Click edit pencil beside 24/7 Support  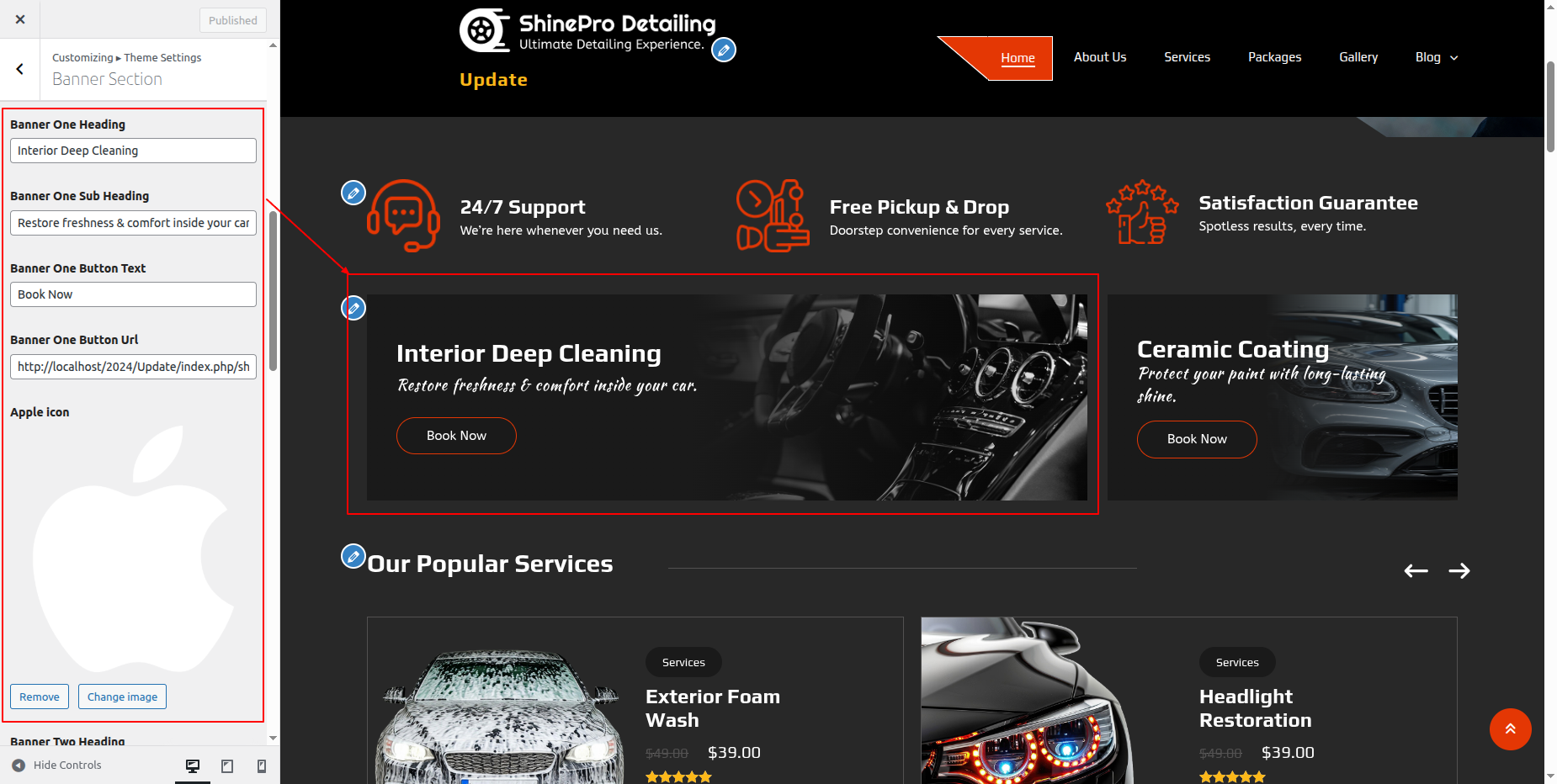click(x=353, y=193)
